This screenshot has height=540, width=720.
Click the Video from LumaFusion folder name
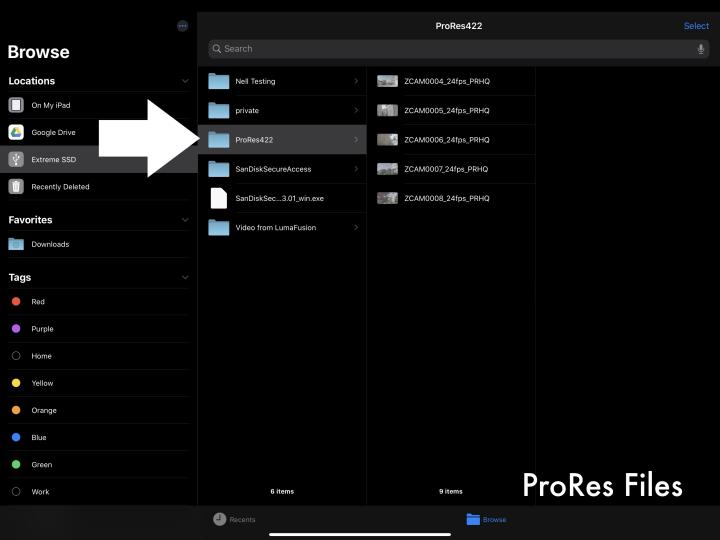tap(276, 227)
